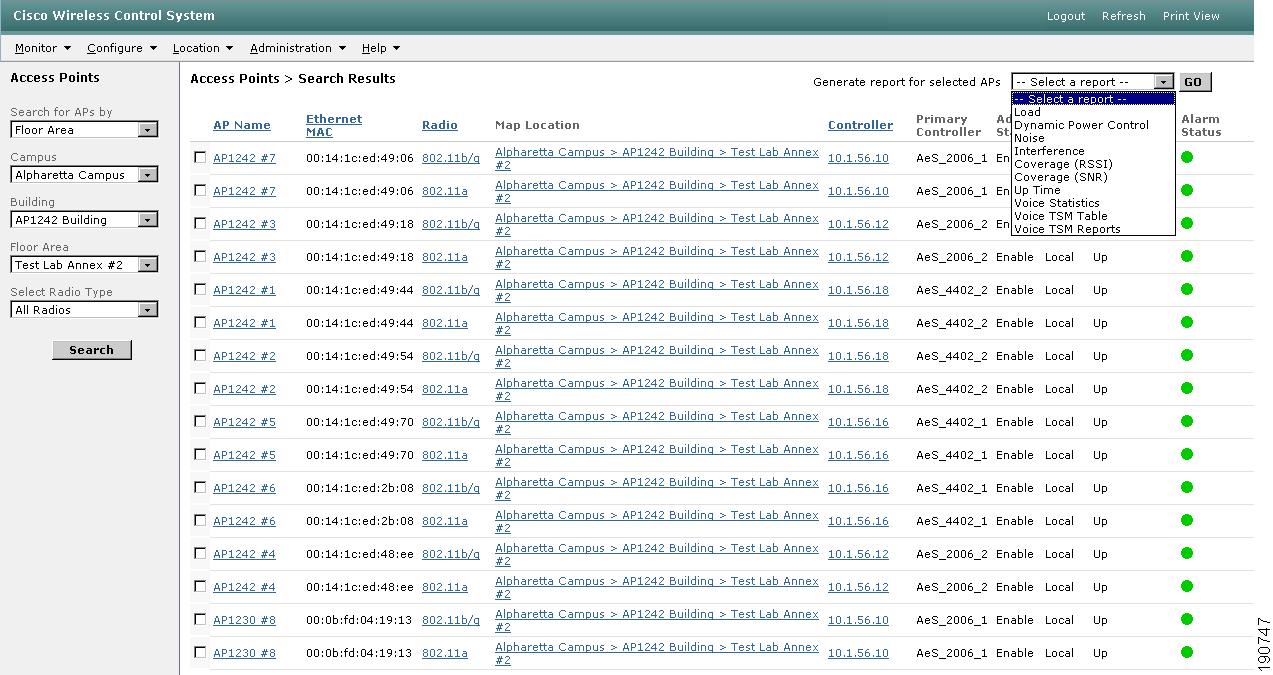Select the checkbox for AP1242 #7 802.11a row

[200, 190]
